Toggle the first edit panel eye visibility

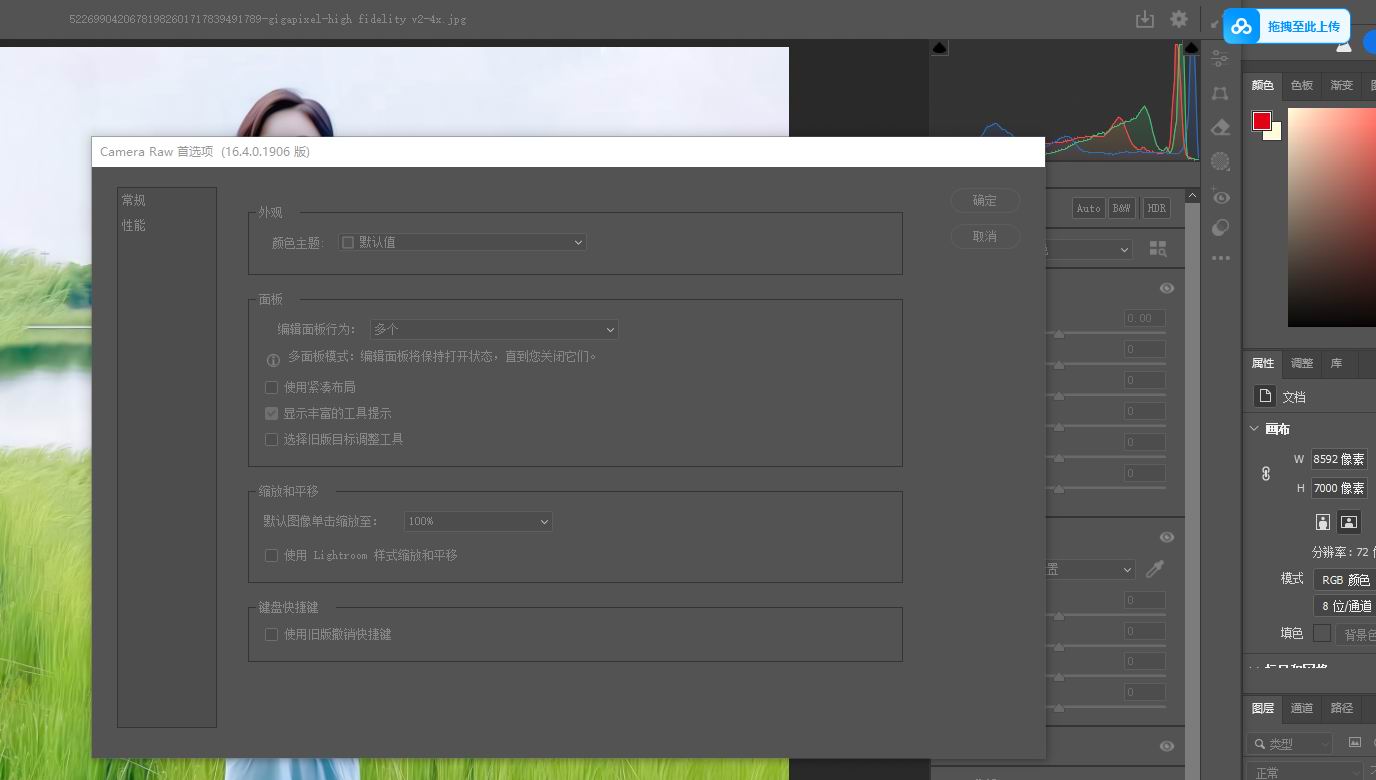(1166, 288)
